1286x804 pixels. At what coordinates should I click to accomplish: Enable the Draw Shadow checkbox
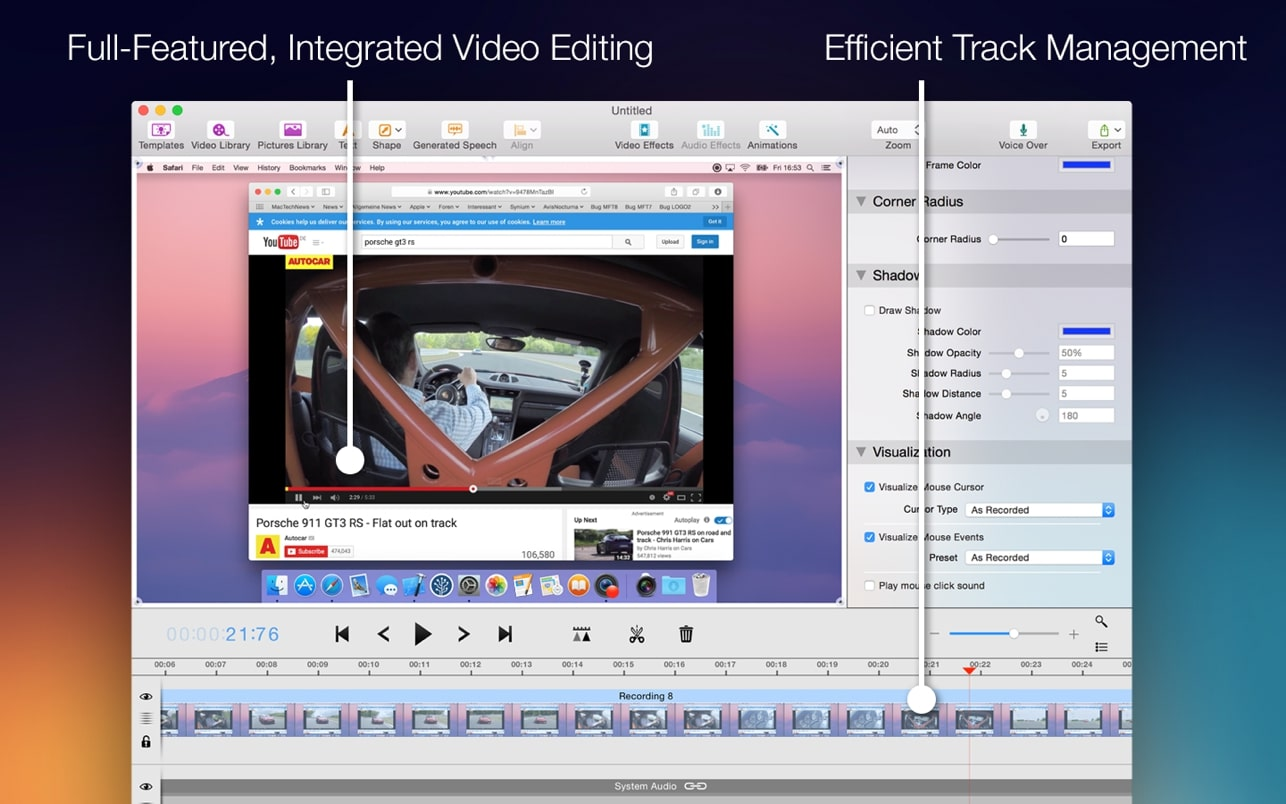870,310
